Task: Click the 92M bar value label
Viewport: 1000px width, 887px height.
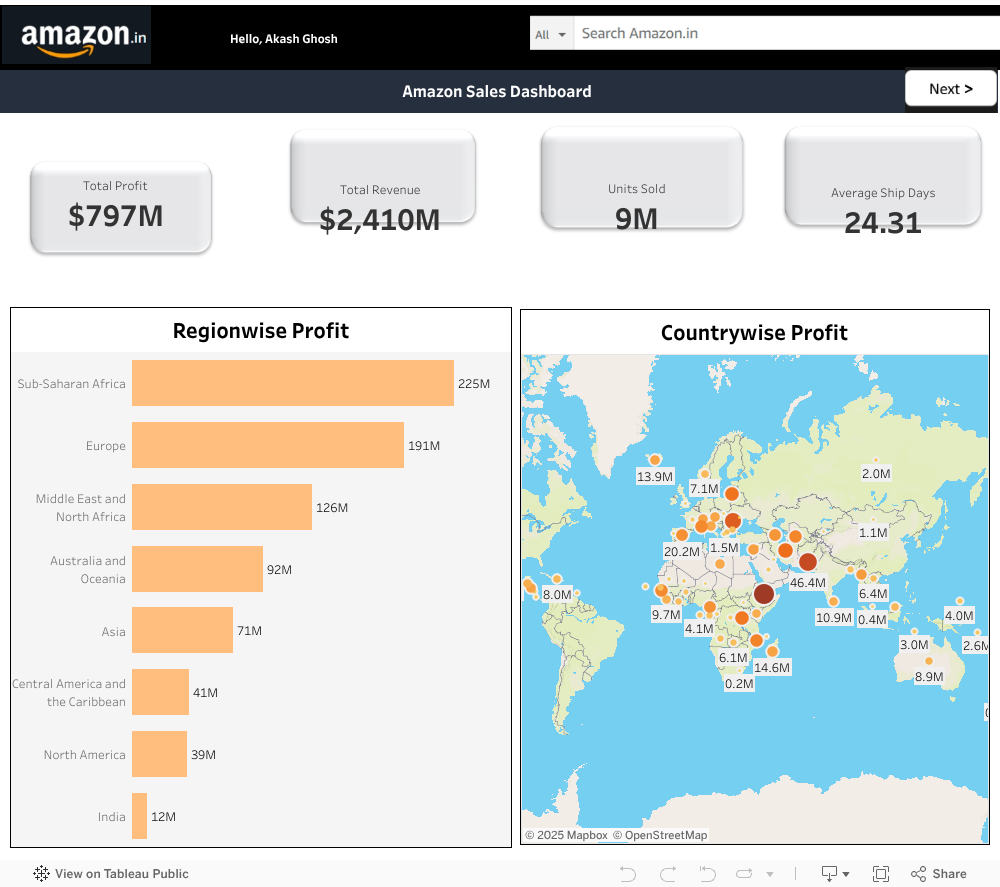Action: pyautogui.click(x=279, y=569)
